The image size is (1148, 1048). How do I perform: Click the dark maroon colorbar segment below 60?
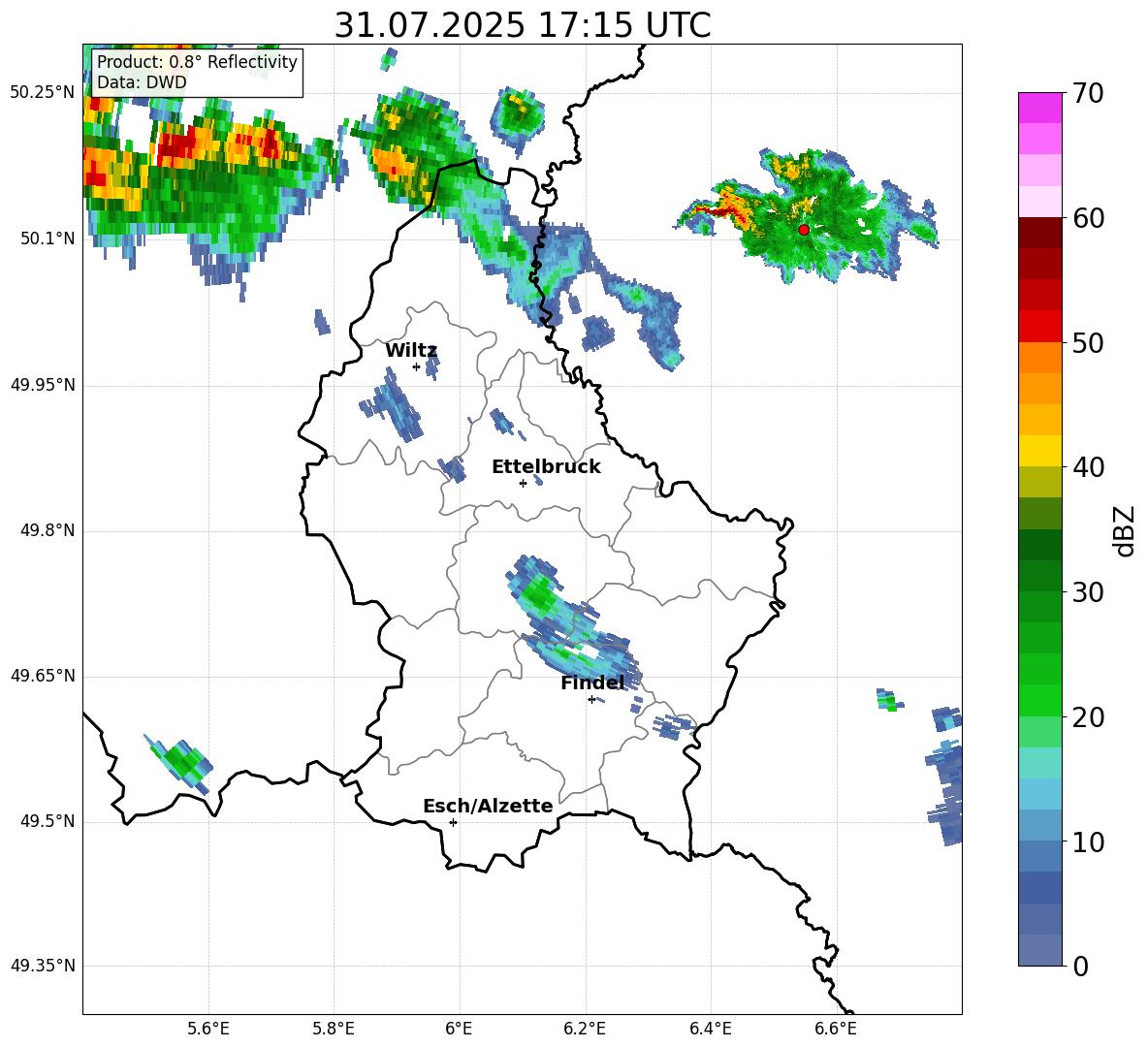[x=1040, y=233]
